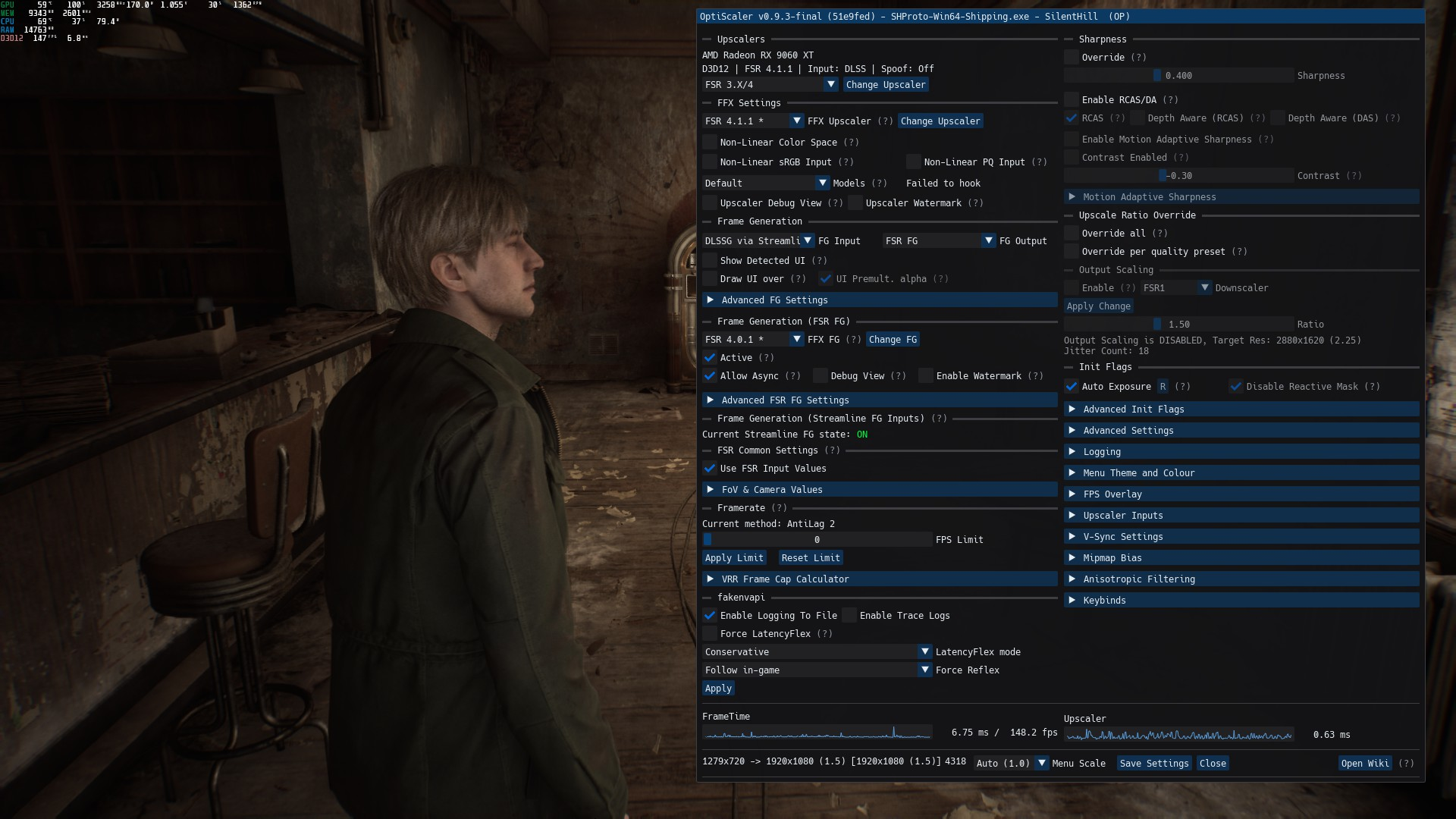Toggle Upscaler Watermark checkbox
The width and height of the screenshot is (1456, 819).
[x=855, y=203]
